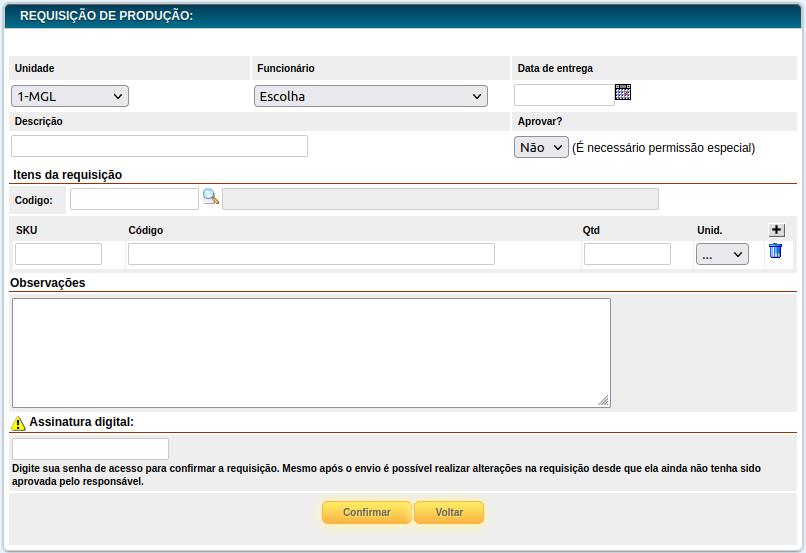Add a new item row with plus icon
Viewport: 806px width, 553px height.
point(776,230)
